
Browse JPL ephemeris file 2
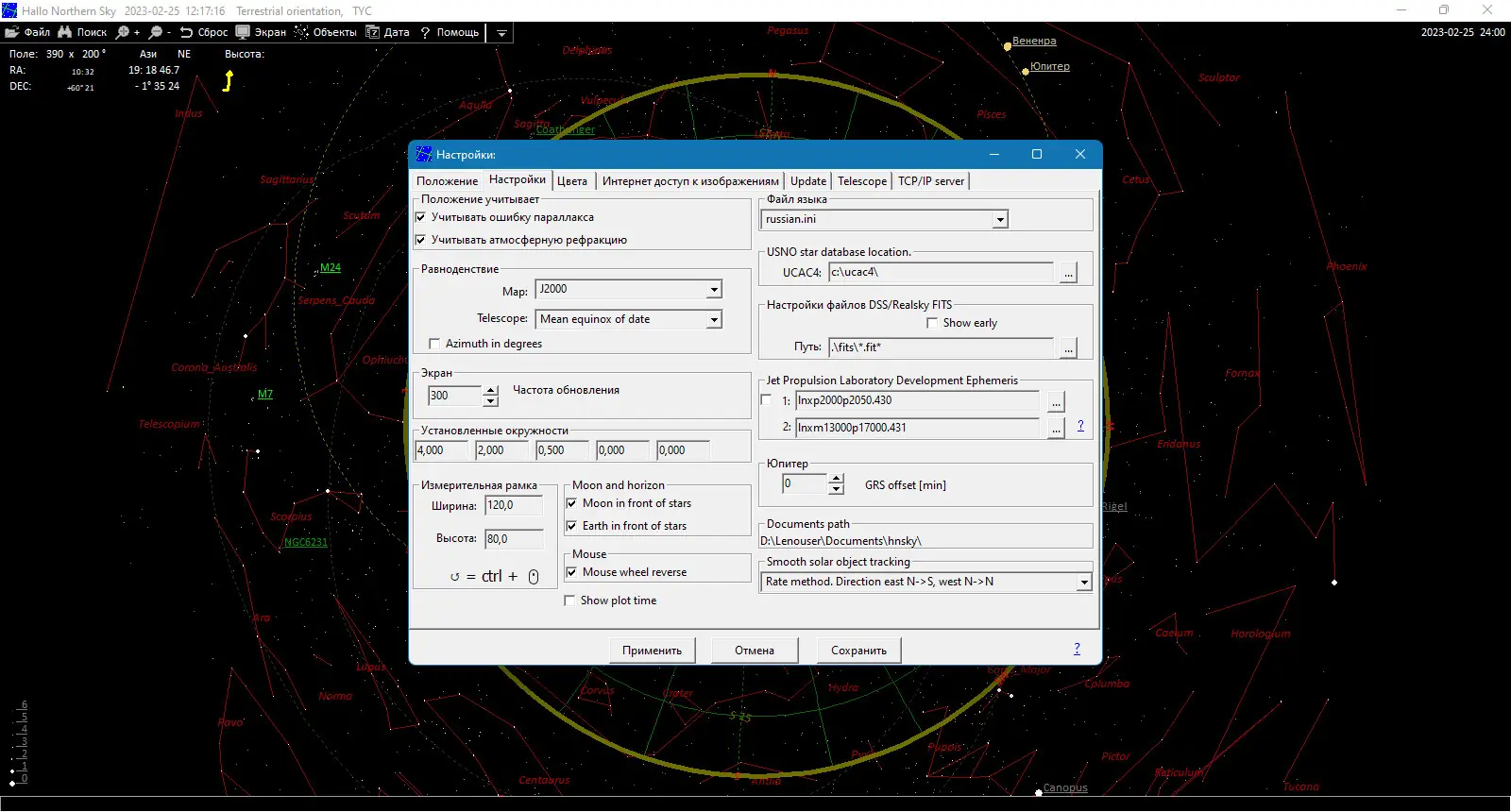tap(1056, 429)
